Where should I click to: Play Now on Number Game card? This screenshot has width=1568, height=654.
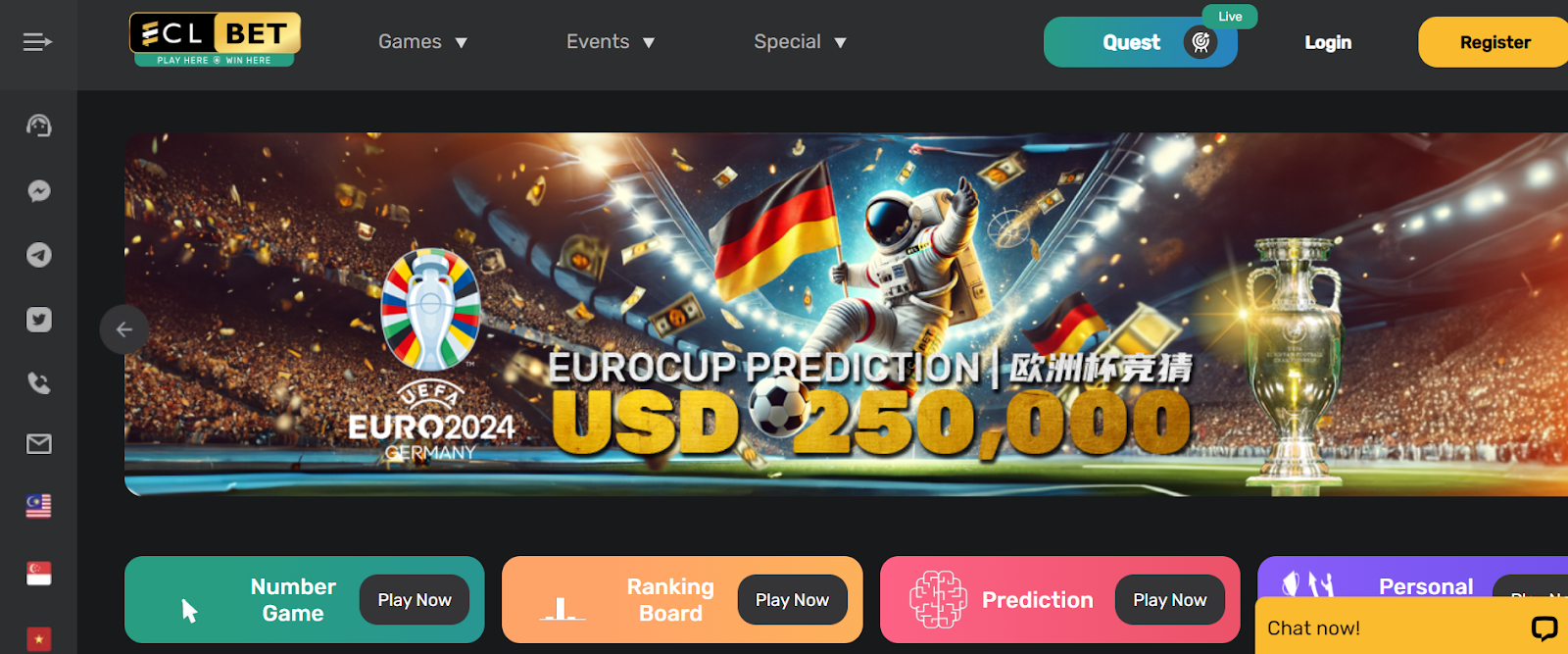(x=415, y=600)
